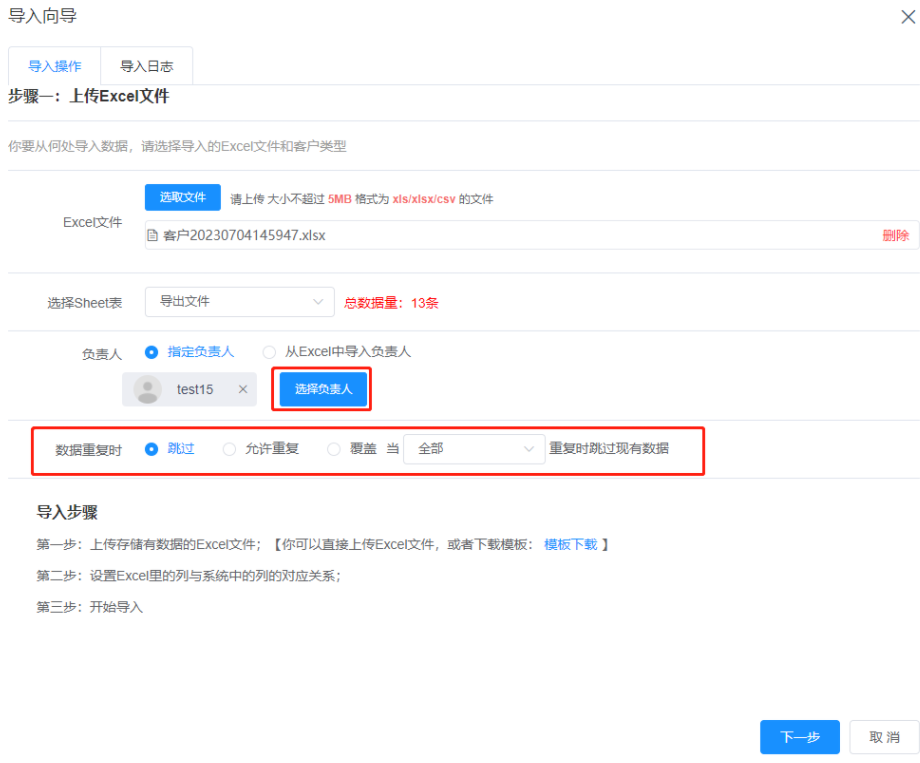Viewport: 920px width, 763px height.
Task: Remove test15 by clicking its X
Action: 242,389
